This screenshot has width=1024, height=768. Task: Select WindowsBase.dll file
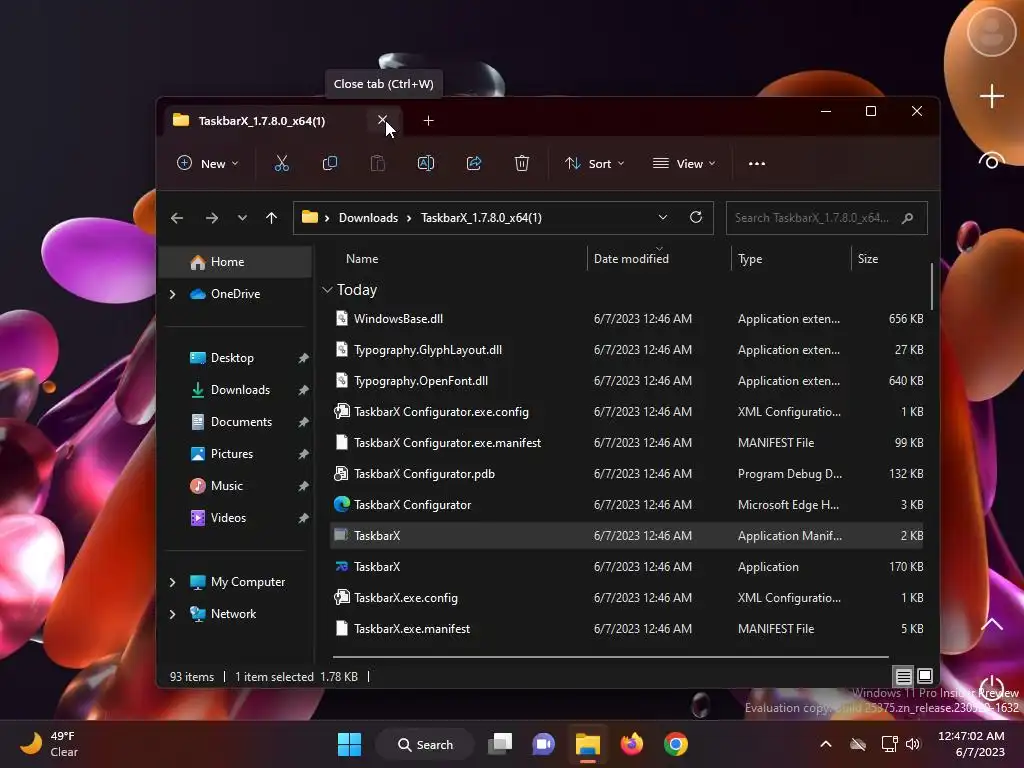coord(627,319)
